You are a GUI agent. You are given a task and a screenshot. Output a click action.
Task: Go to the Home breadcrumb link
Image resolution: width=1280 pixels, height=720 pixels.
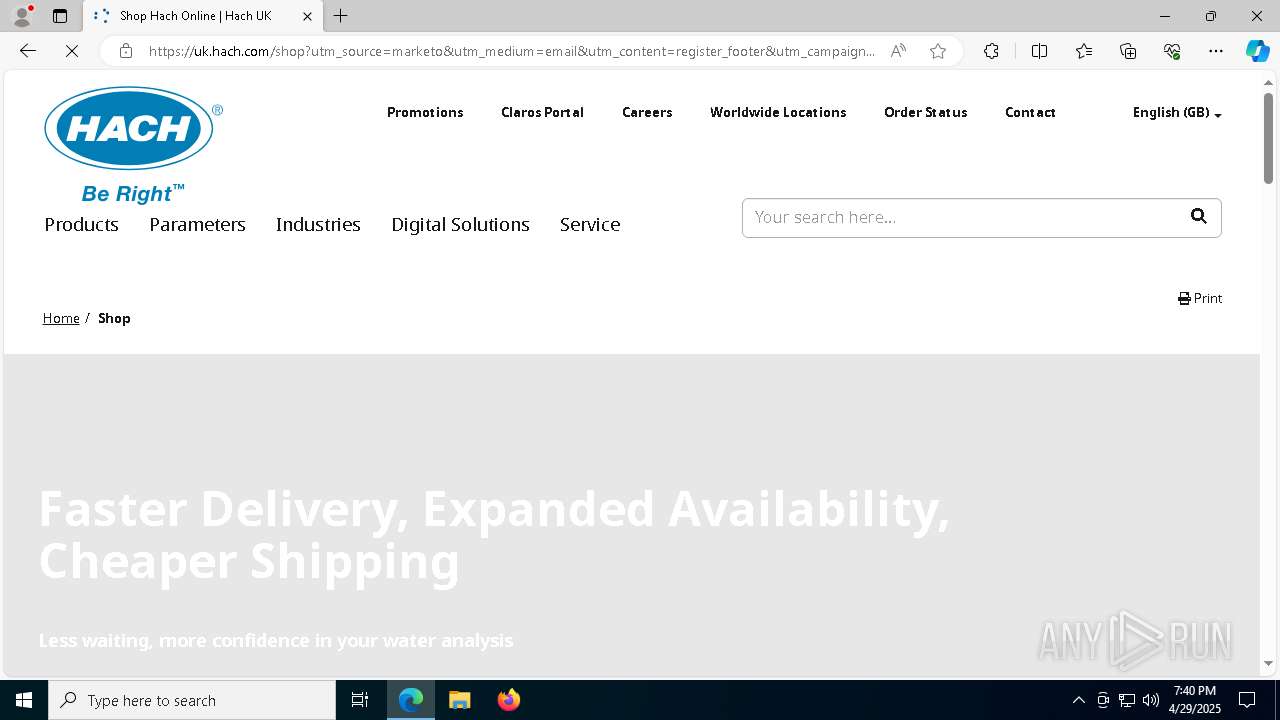pyautogui.click(x=61, y=318)
